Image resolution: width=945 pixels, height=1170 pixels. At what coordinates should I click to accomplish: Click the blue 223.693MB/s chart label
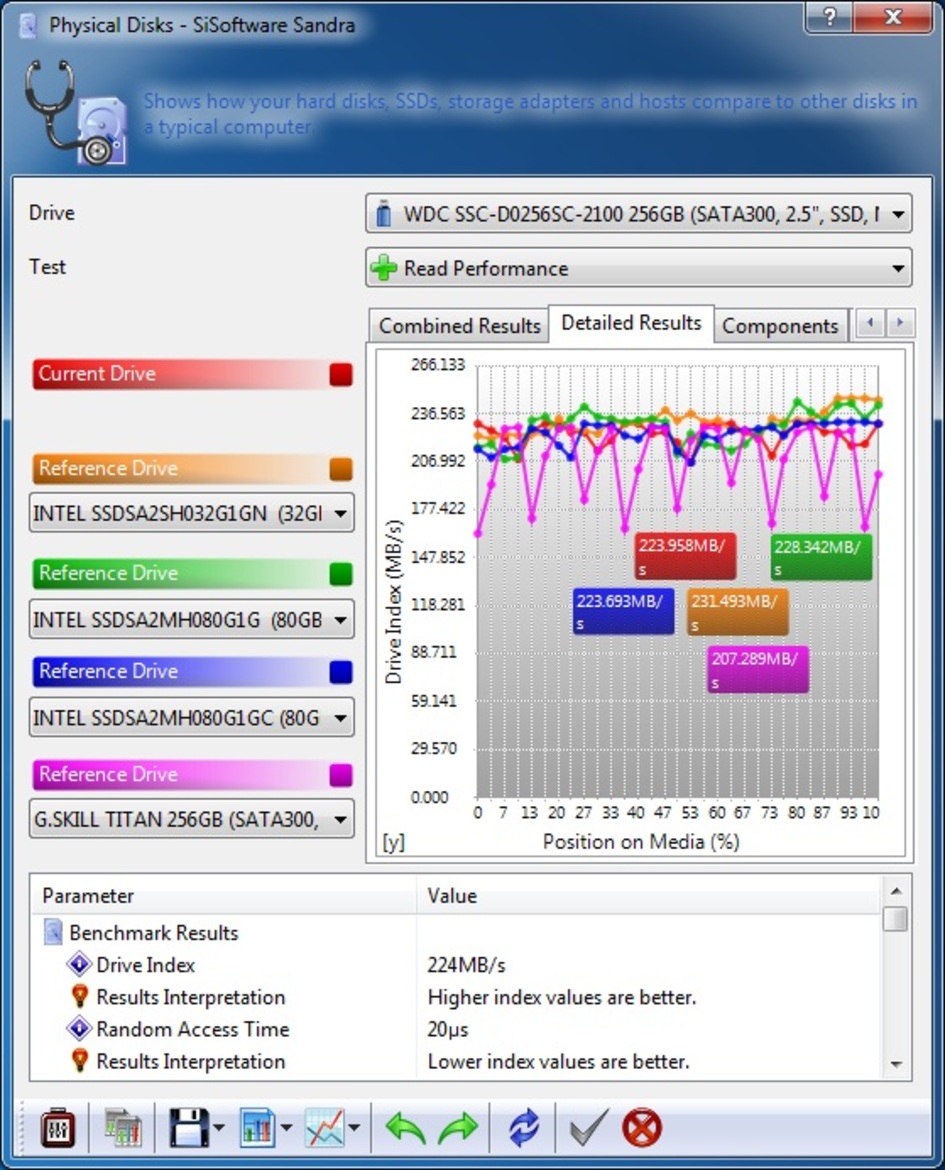[623, 612]
